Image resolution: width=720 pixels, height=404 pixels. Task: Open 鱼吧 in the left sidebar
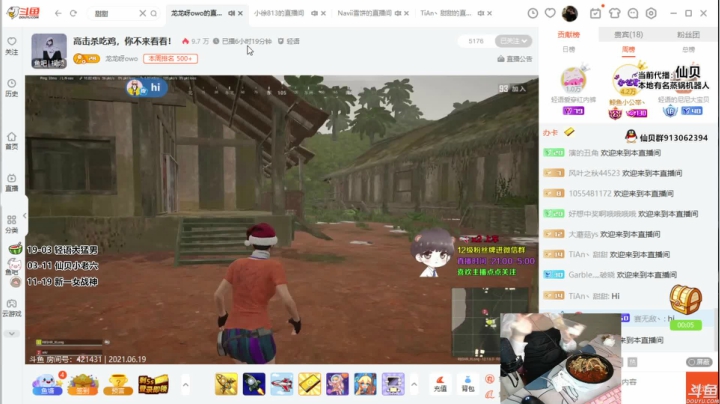tap(13, 266)
